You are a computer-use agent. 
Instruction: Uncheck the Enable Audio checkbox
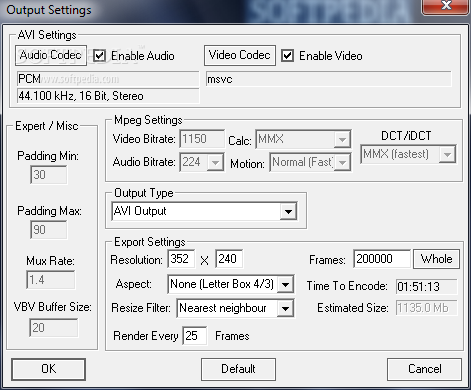click(99, 56)
